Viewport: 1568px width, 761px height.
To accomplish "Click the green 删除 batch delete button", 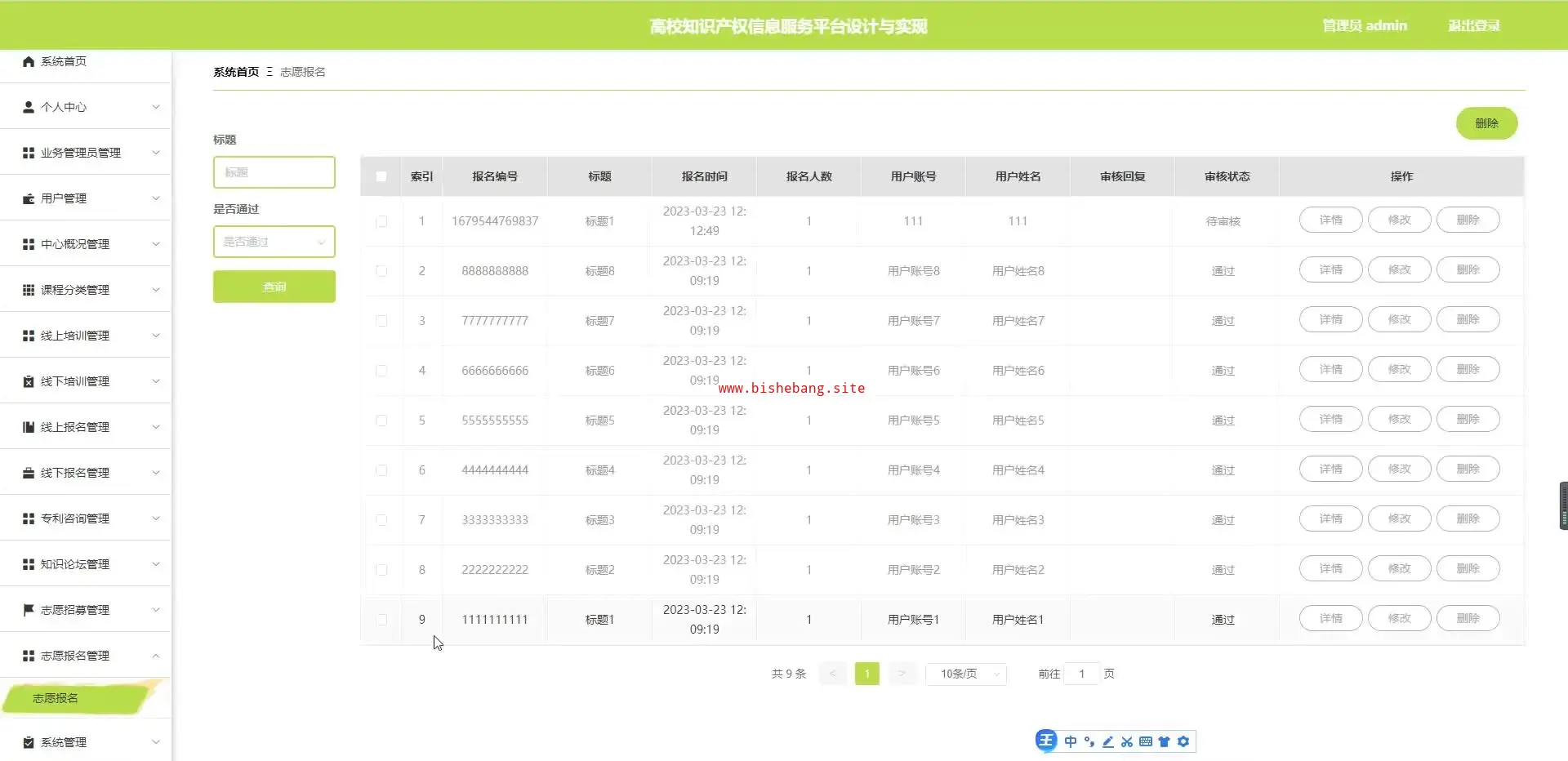I will click(1486, 123).
